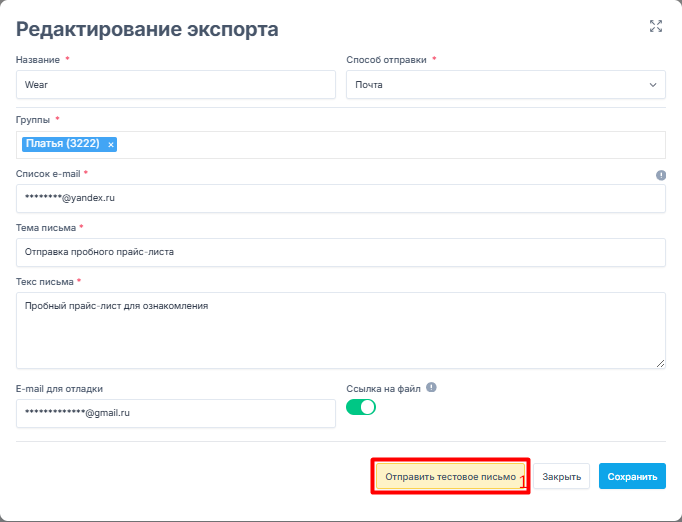Click the Редактирование экспорта dialog title
Viewport: 682px width, 522px height.
pyautogui.click(x=147, y=29)
